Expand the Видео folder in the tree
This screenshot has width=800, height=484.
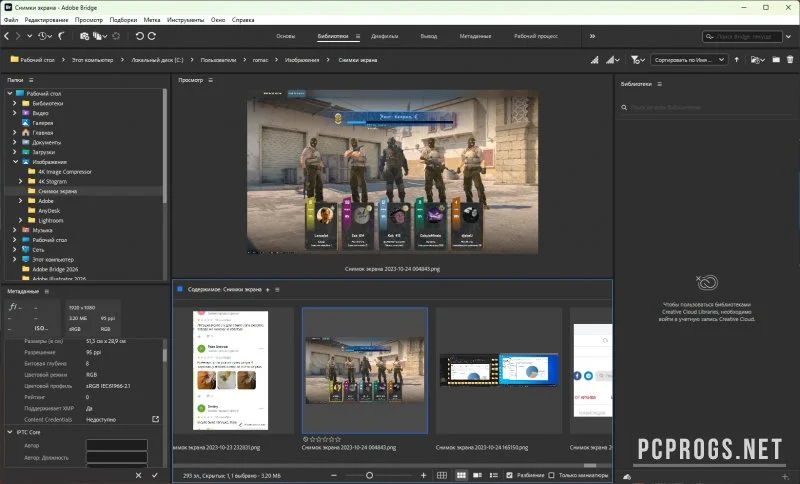(x=15, y=113)
